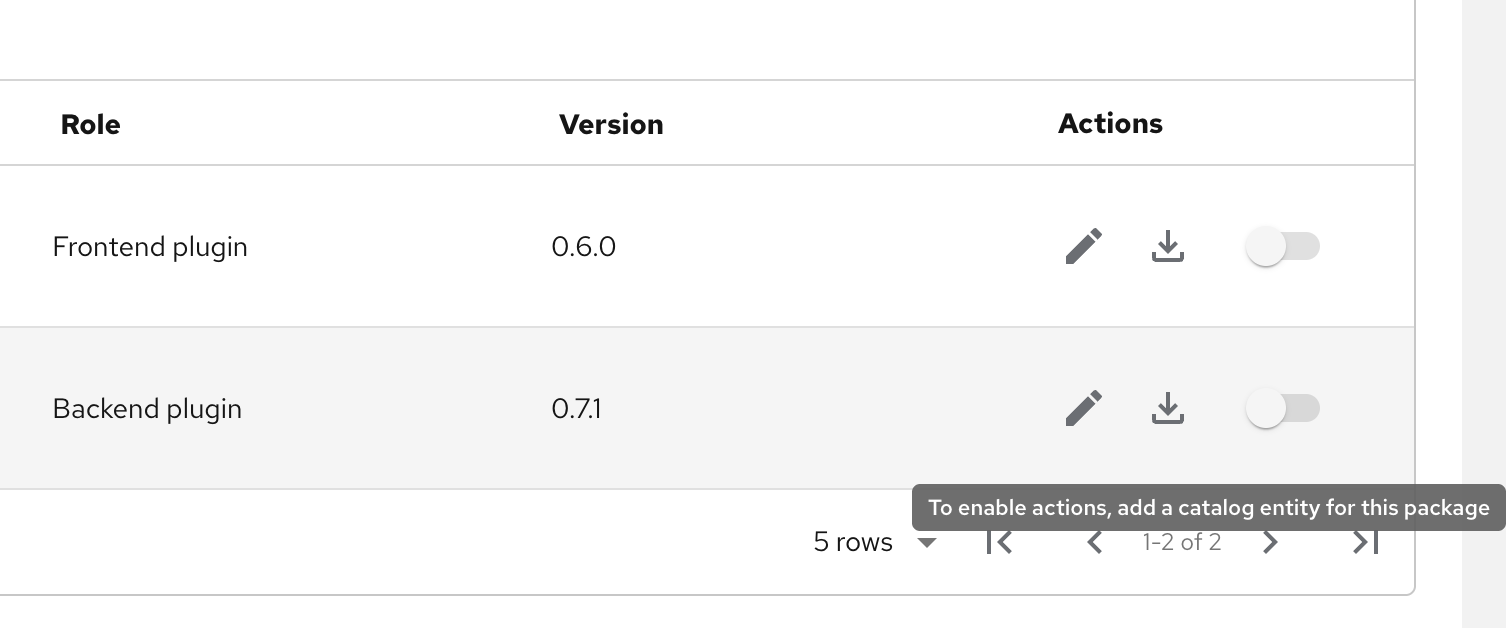
Task: Enable the Frontend plugin toggle switch
Action: click(1282, 246)
